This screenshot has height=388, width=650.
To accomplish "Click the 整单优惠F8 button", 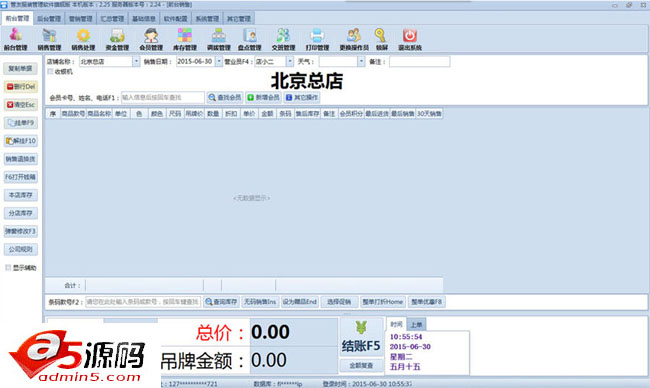I will [x=427, y=302].
